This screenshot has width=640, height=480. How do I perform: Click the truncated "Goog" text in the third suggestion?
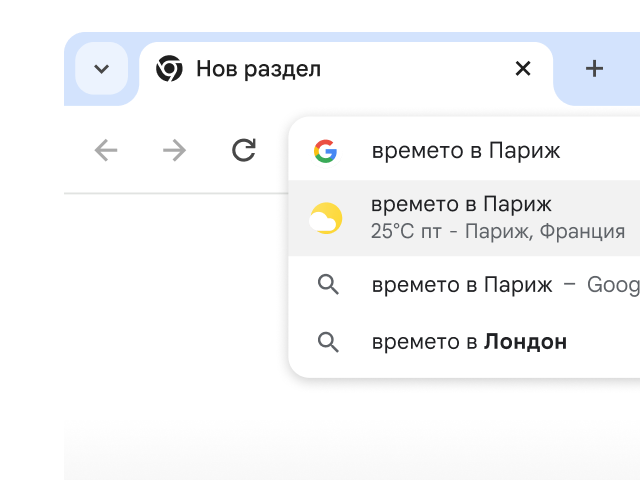pos(612,285)
